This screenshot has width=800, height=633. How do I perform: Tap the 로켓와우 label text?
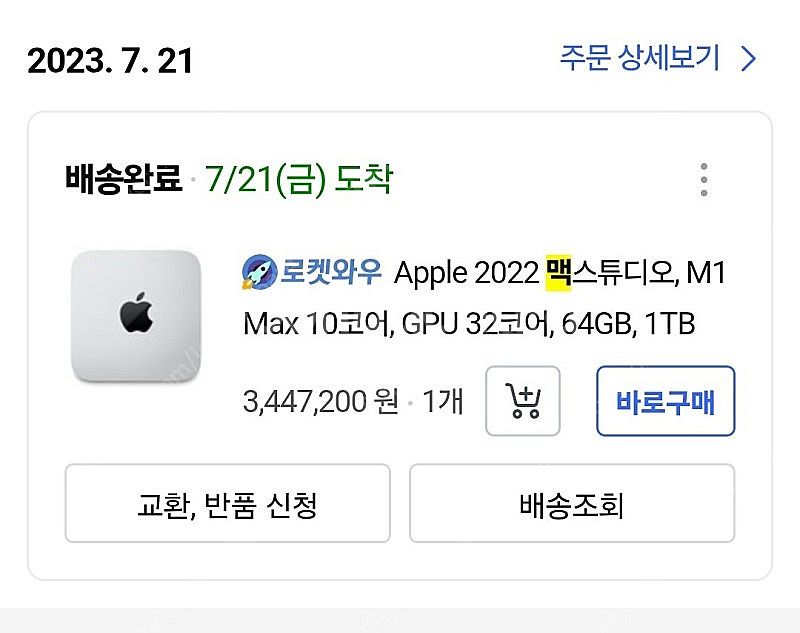(327, 272)
